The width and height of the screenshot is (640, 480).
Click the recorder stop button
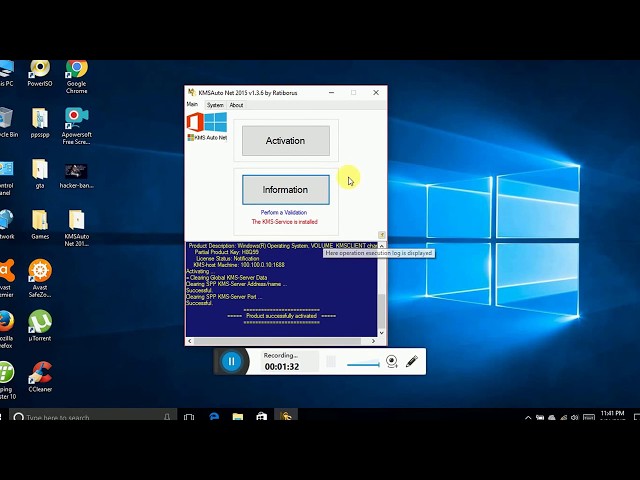point(331,361)
